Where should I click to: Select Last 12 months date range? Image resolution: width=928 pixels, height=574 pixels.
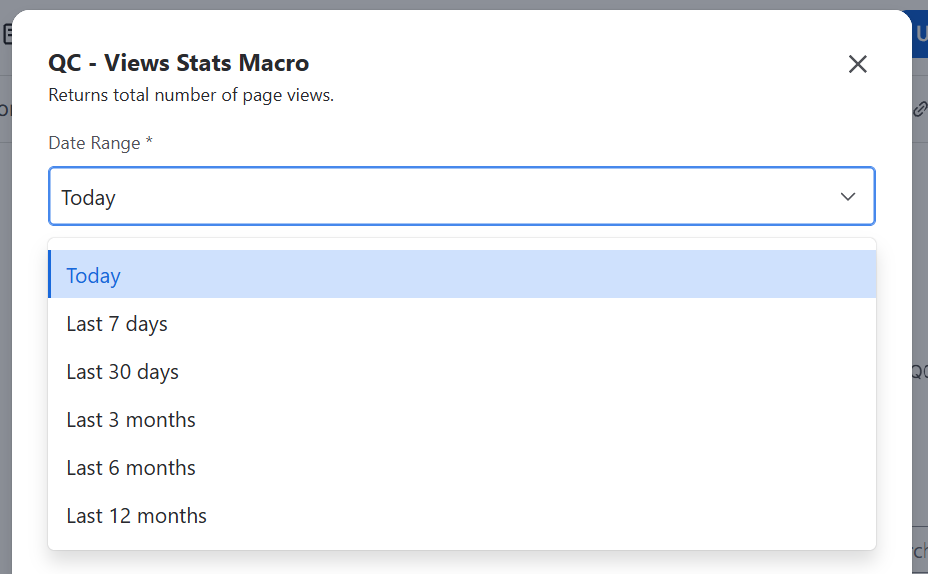click(462, 515)
